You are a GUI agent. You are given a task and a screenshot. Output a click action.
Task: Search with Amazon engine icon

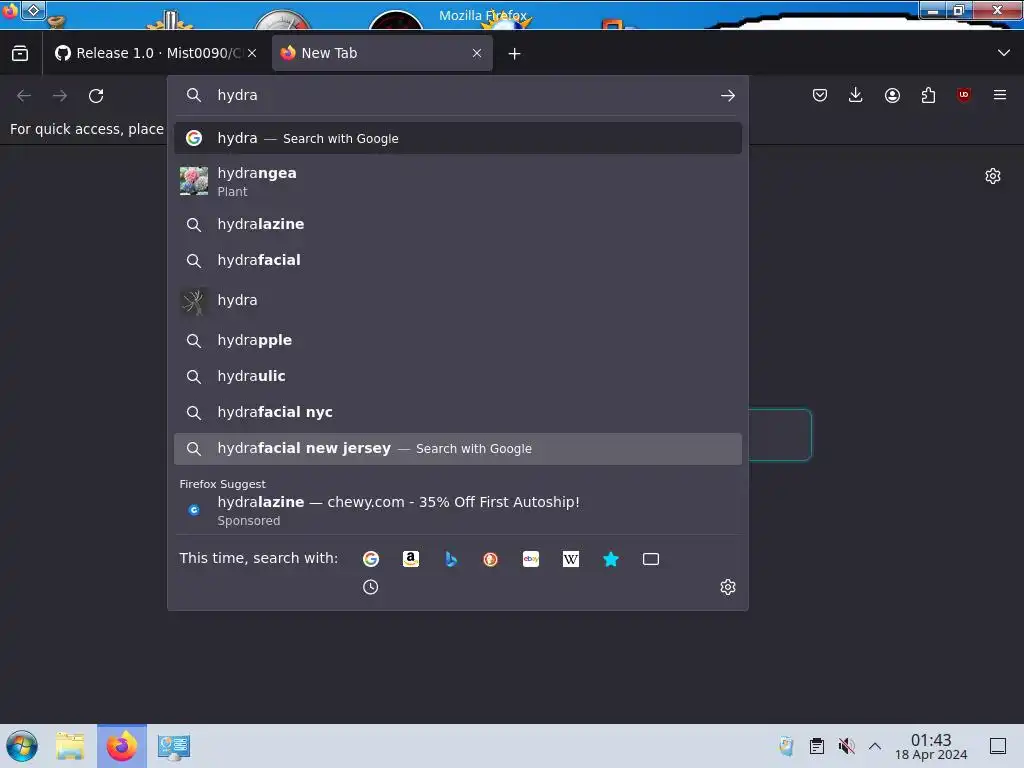point(411,559)
